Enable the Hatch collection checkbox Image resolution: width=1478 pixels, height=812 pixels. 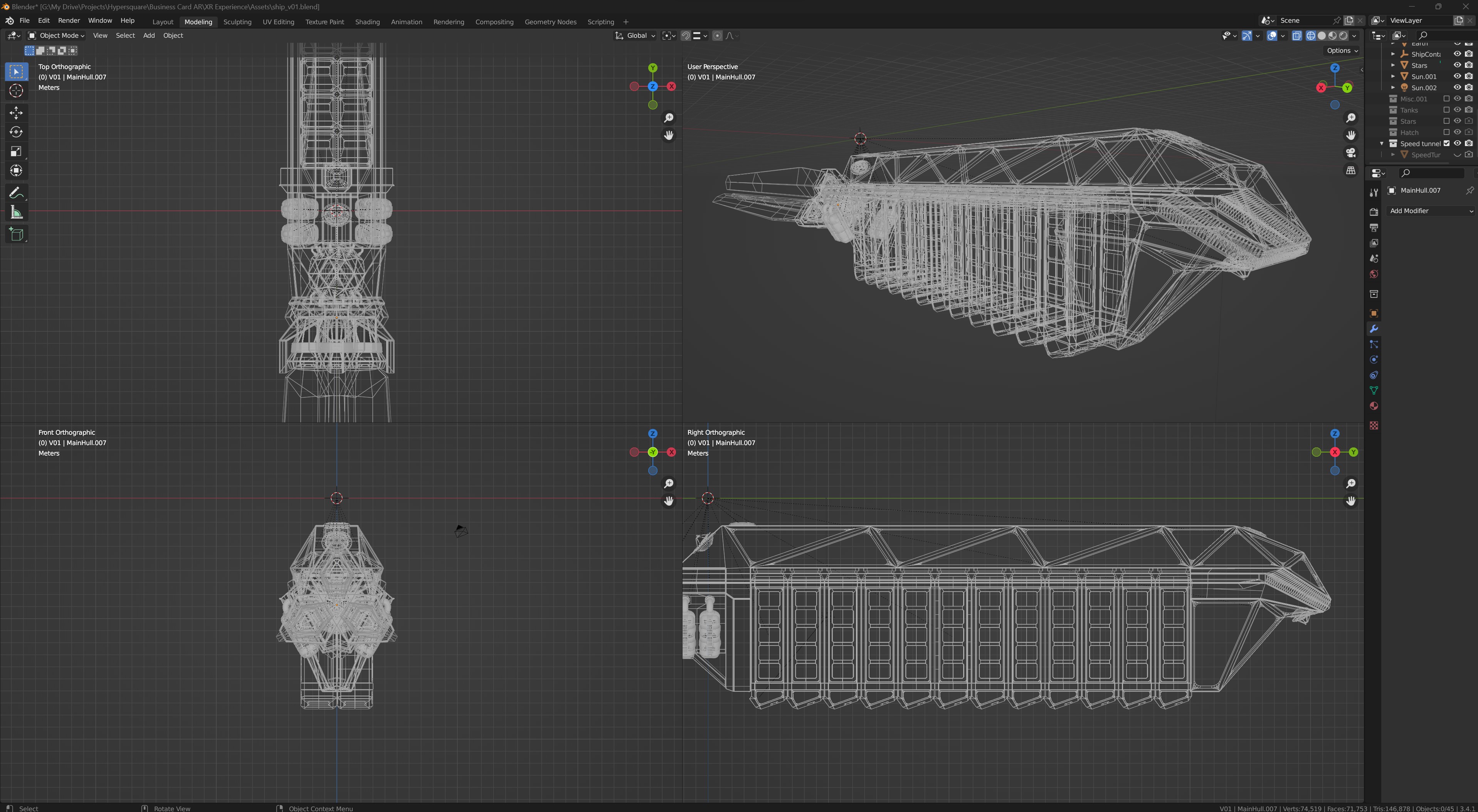[1446, 132]
